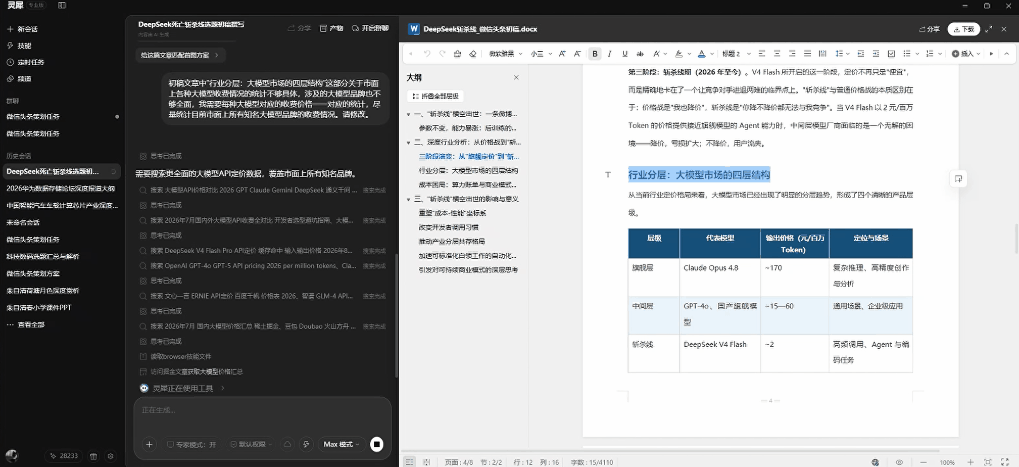The height and width of the screenshot is (467, 1019).
Task: Justify text alignment icon
Action: 807,54
